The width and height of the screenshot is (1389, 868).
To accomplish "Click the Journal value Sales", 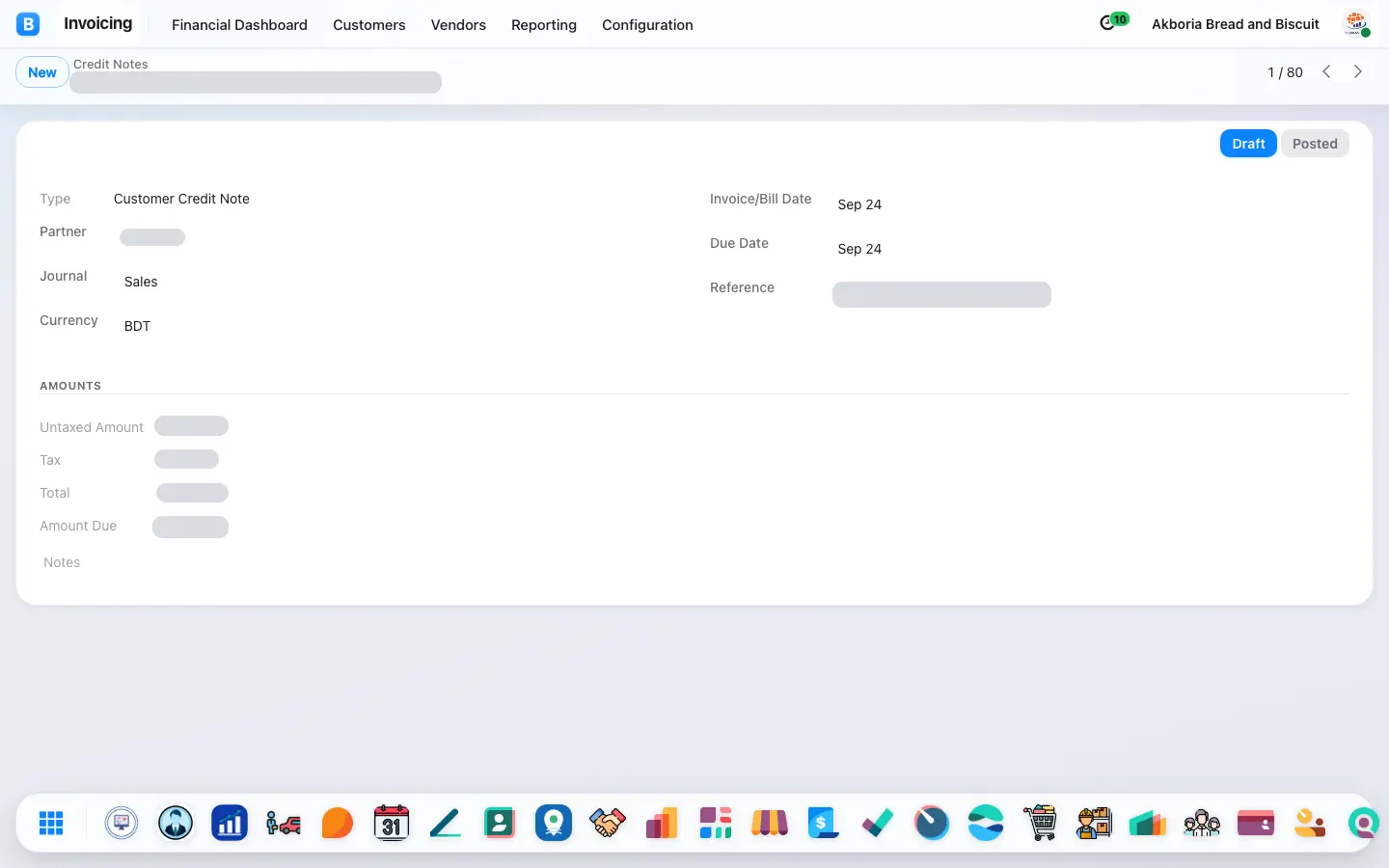I will click(x=141, y=282).
